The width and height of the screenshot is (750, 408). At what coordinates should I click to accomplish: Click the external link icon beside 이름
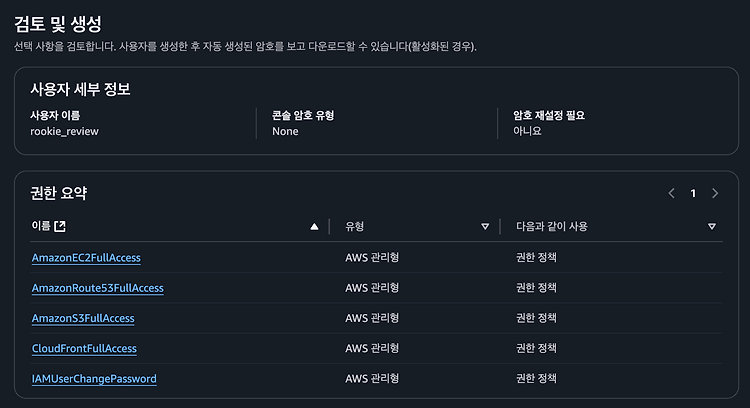click(60, 226)
